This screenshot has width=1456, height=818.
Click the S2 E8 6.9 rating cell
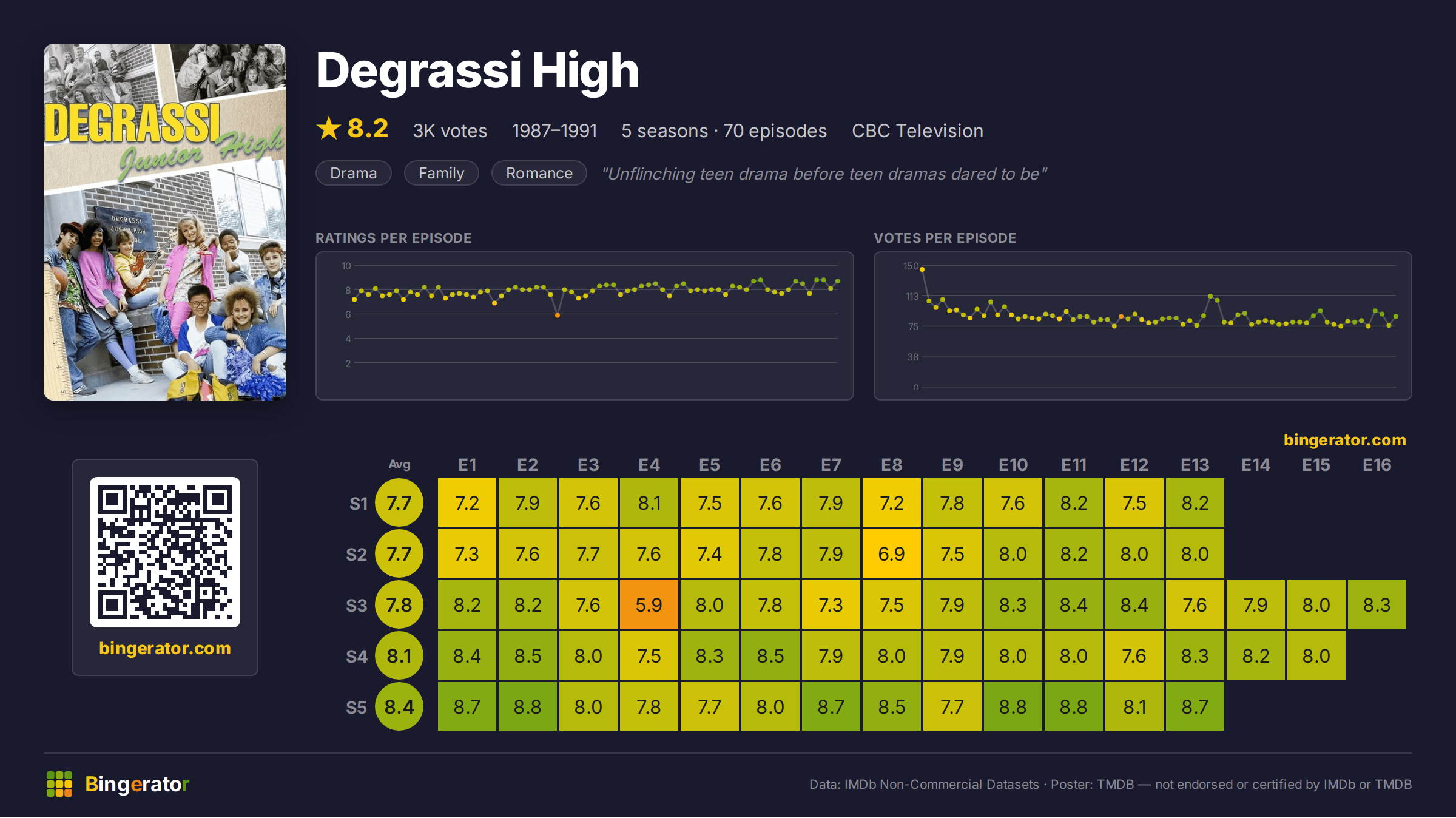(x=892, y=554)
